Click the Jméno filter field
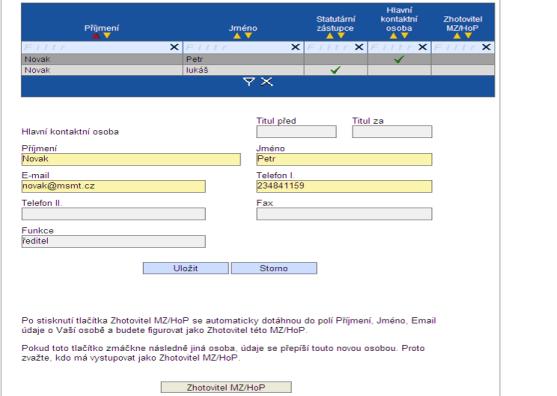This screenshot has width=557, height=396. [237, 47]
